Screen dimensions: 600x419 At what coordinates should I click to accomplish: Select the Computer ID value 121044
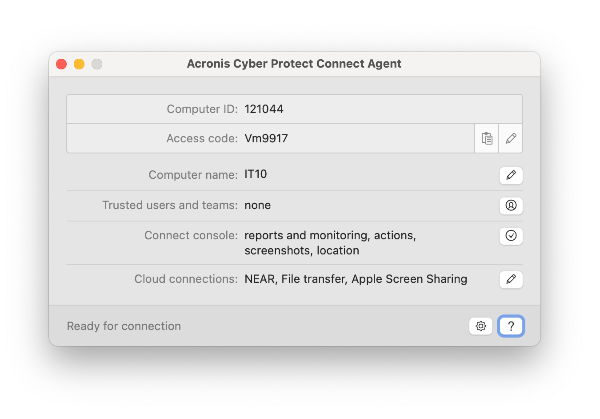264,109
